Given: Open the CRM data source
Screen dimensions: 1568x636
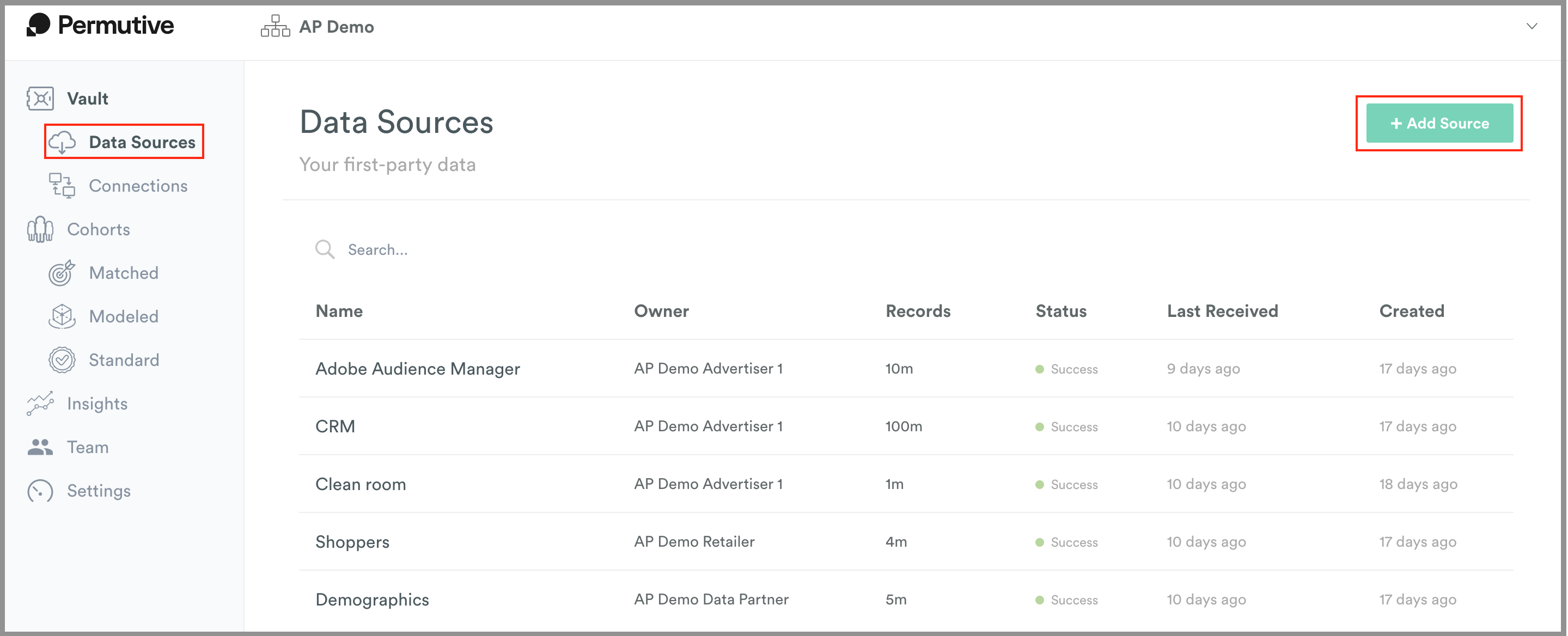Looking at the screenshot, I should 335,427.
